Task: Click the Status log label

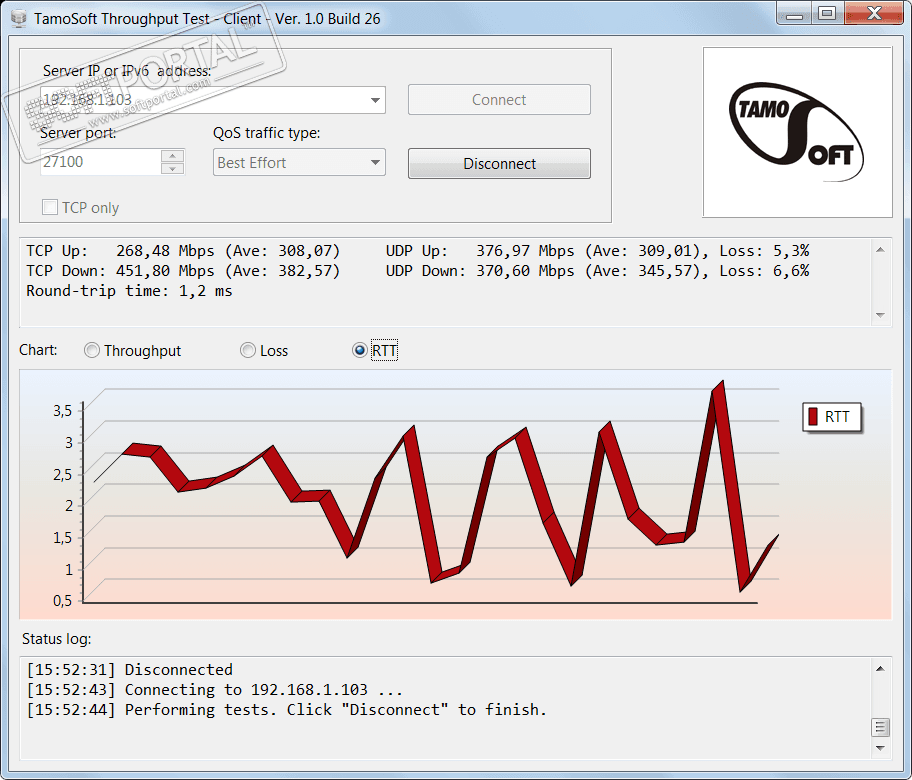Action: [56, 639]
